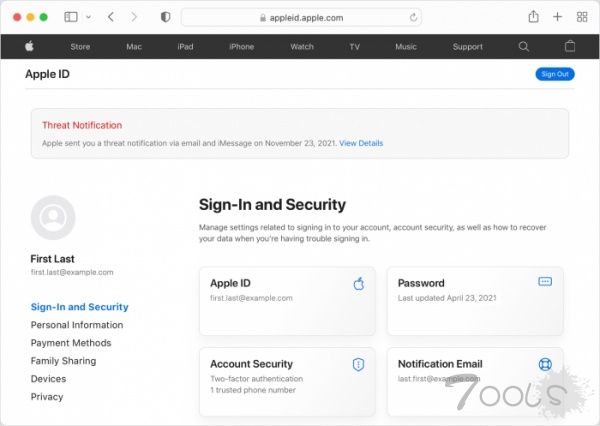Click Safari sidebar toggle icon
This screenshot has width=600, height=426.
[71, 17]
